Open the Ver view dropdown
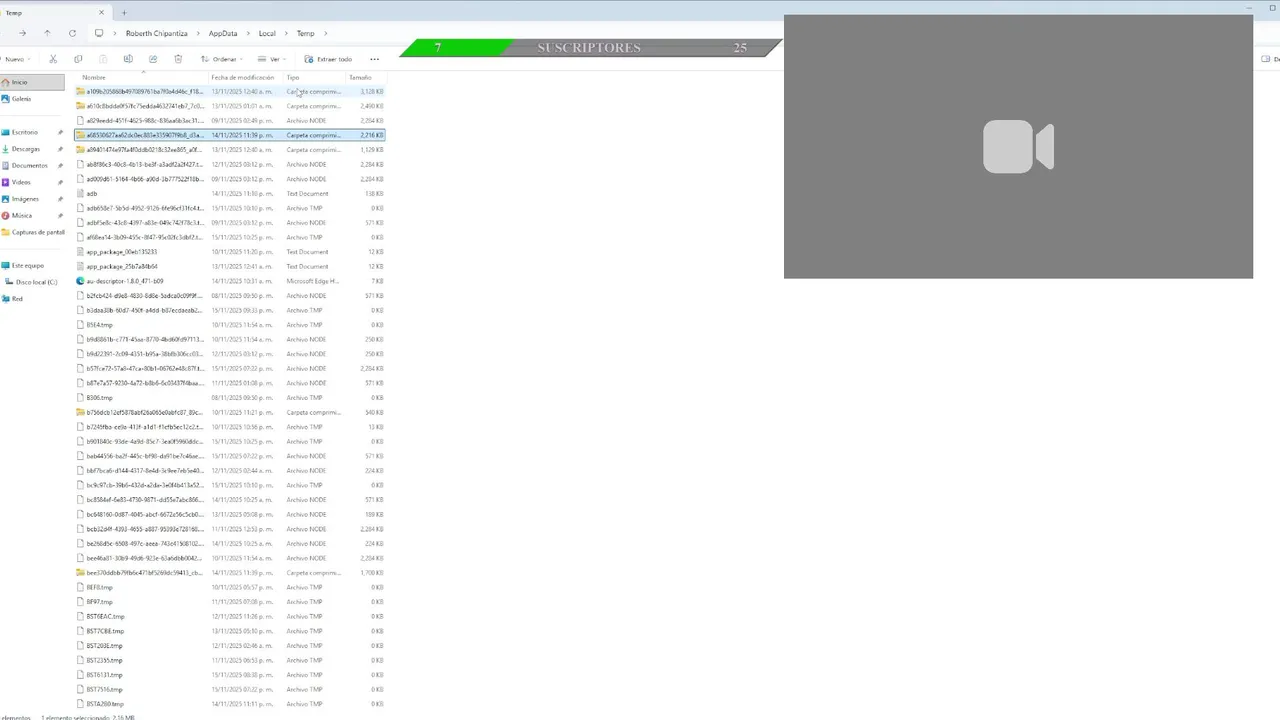Screen dimensions: 1280x720 click(270, 59)
